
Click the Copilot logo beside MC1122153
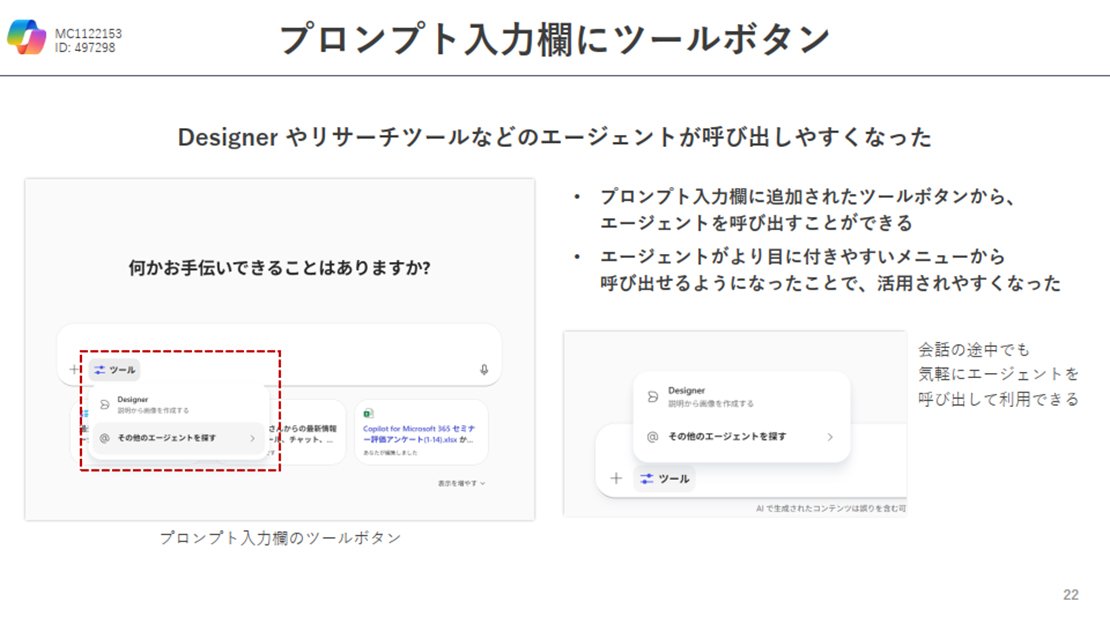(27, 37)
